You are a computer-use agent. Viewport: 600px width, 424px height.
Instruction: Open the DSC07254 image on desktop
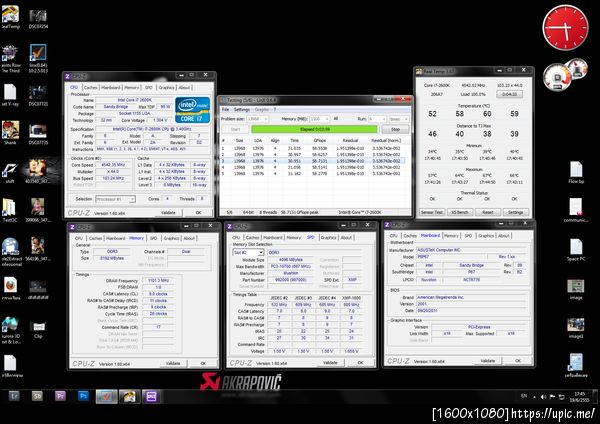38,18
